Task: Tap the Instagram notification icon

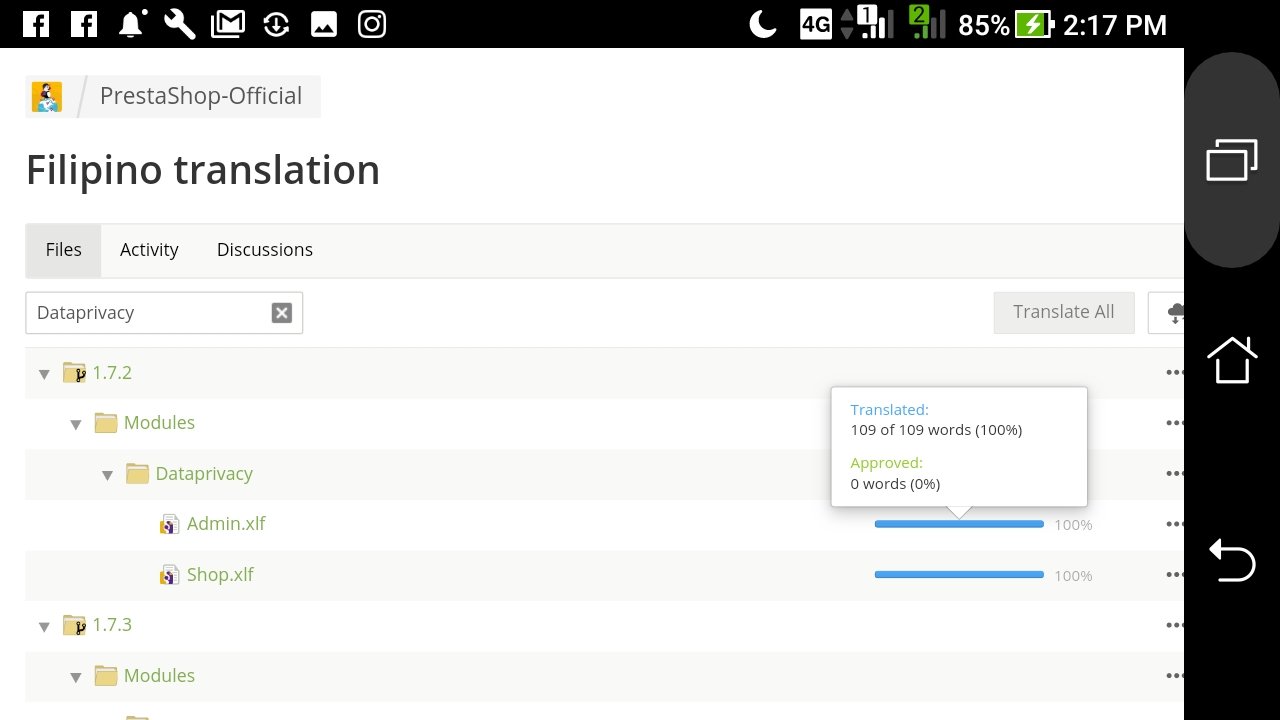Action: point(372,24)
